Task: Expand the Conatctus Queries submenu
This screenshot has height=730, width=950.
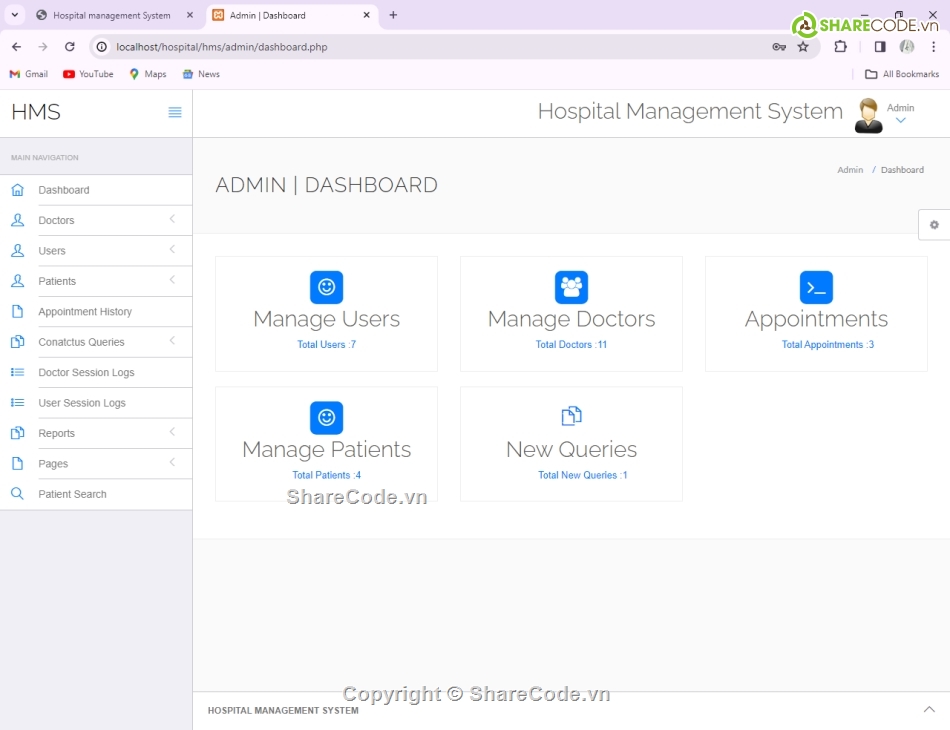Action: [81, 342]
